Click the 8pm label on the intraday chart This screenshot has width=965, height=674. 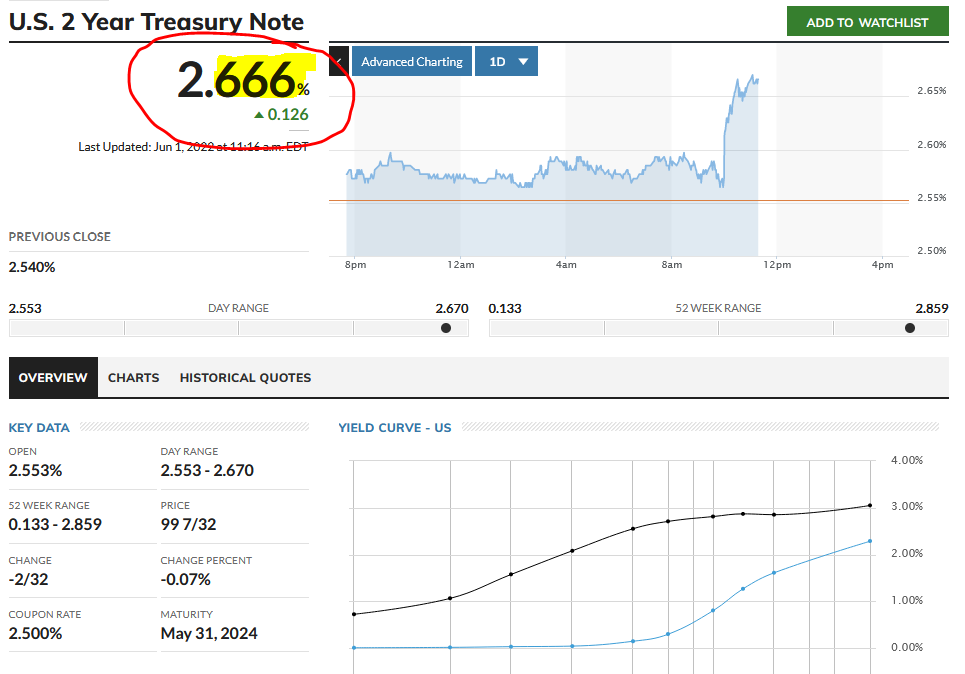[356, 265]
